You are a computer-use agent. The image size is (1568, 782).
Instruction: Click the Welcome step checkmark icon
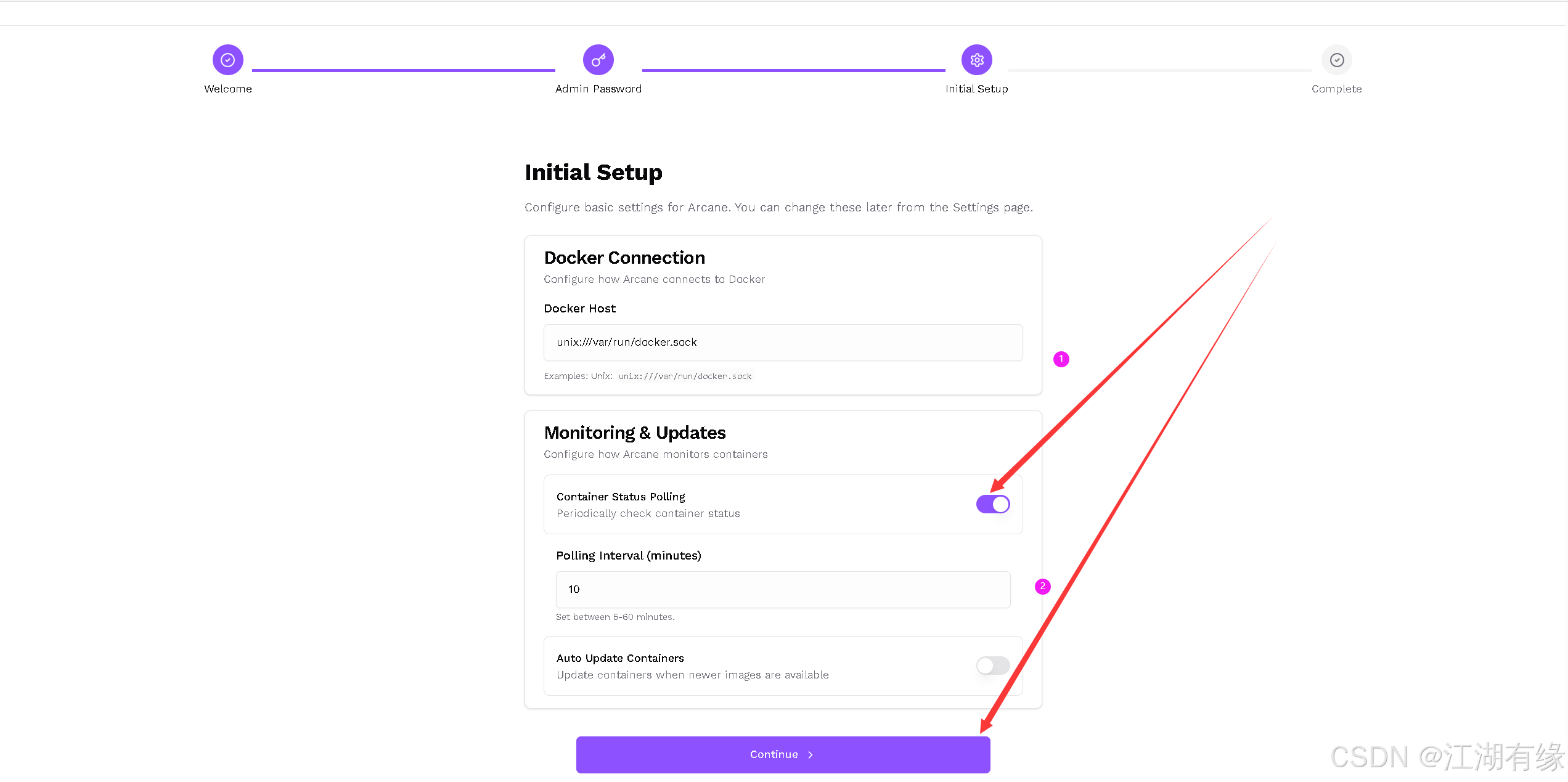click(228, 60)
